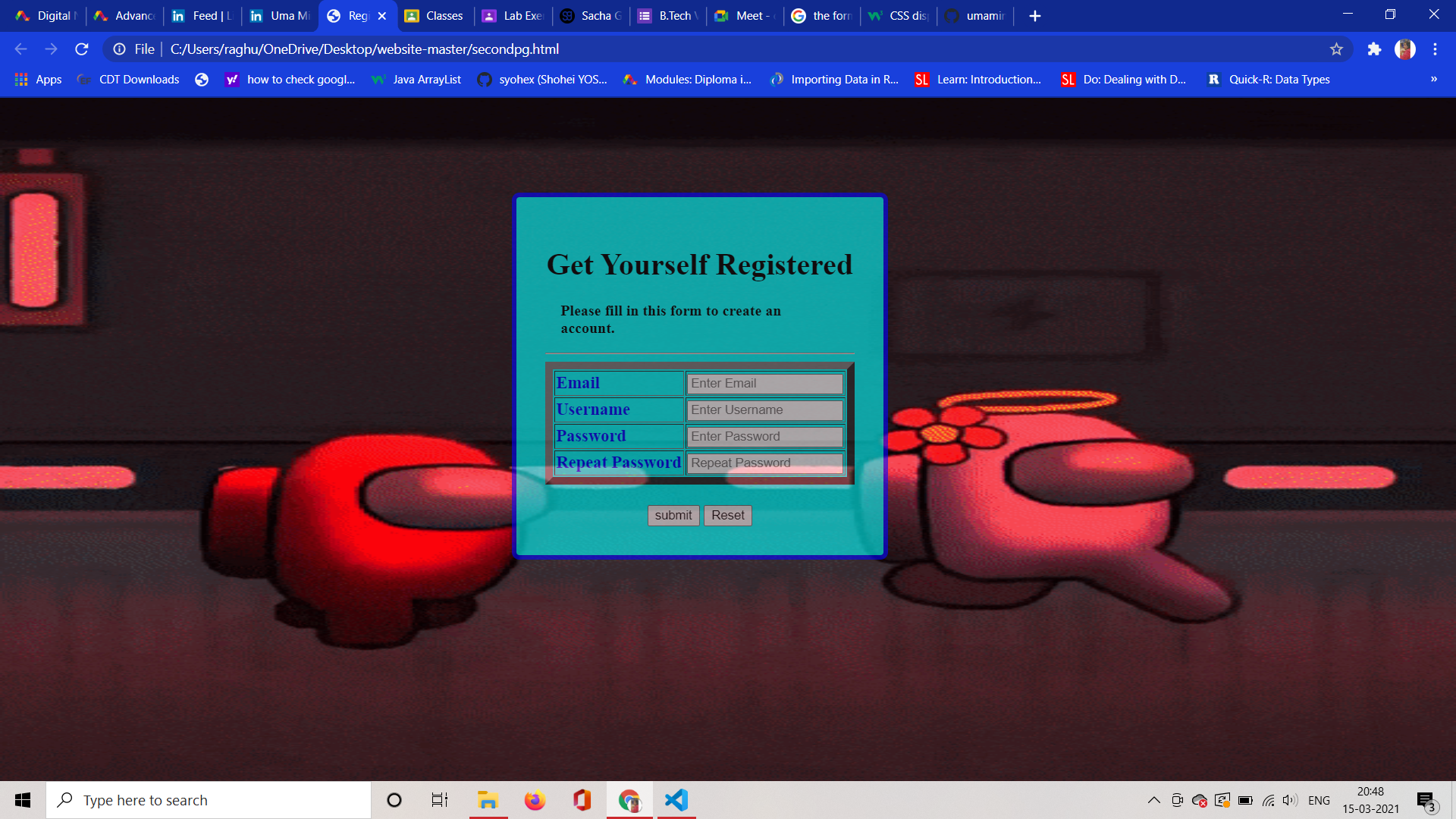The width and height of the screenshot is (1456, 819).
Task: Click the Enter Email input field
Action: pyautogui.click(x=764, y=383)
